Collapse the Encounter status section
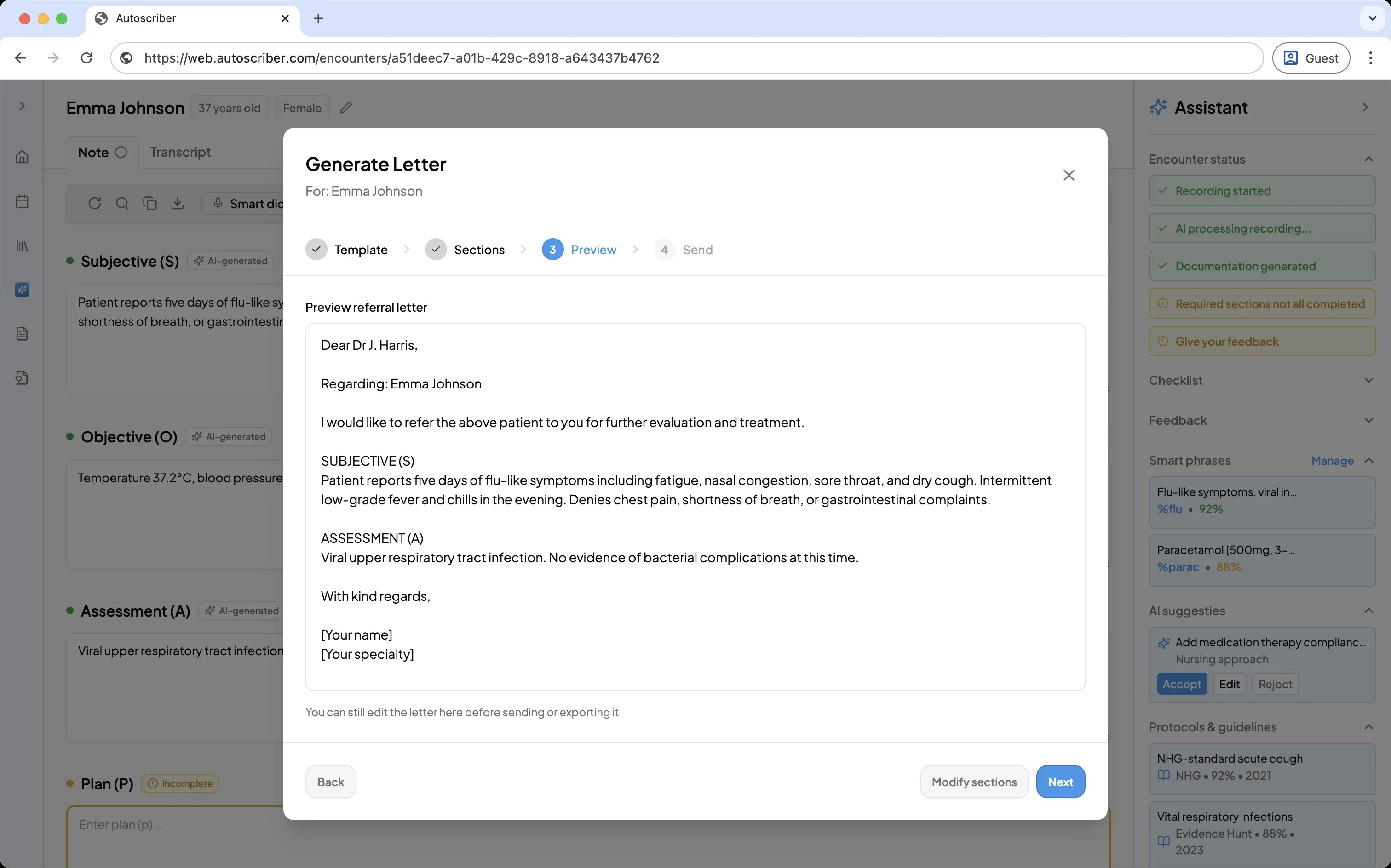1391x868 pixels. [x=1368, y=159]
